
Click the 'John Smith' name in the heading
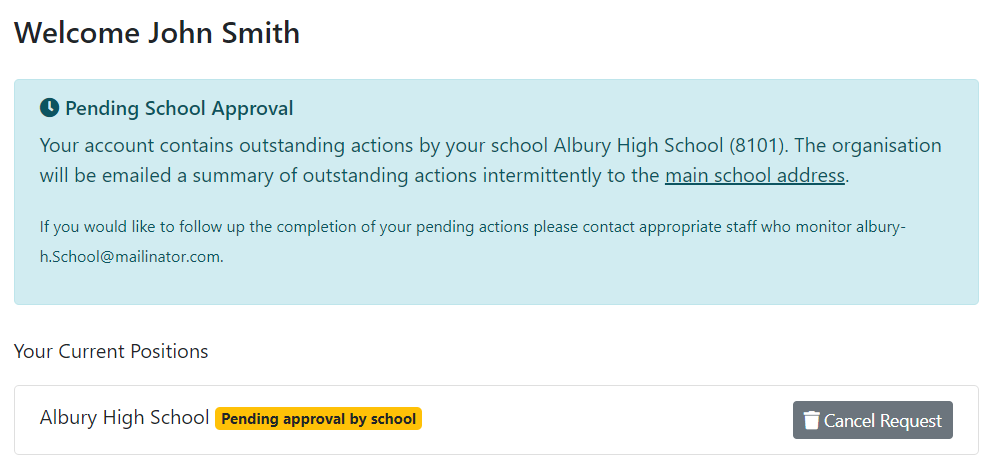(224, 33)
